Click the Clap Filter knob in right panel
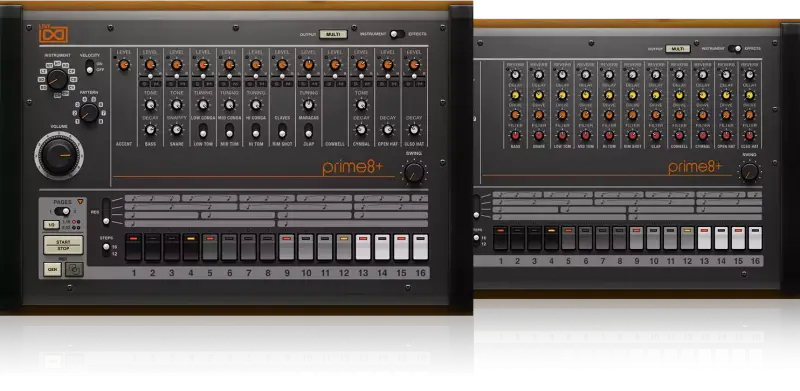The image size is (800, 391). pyautogui.click(x=656, y=135)
